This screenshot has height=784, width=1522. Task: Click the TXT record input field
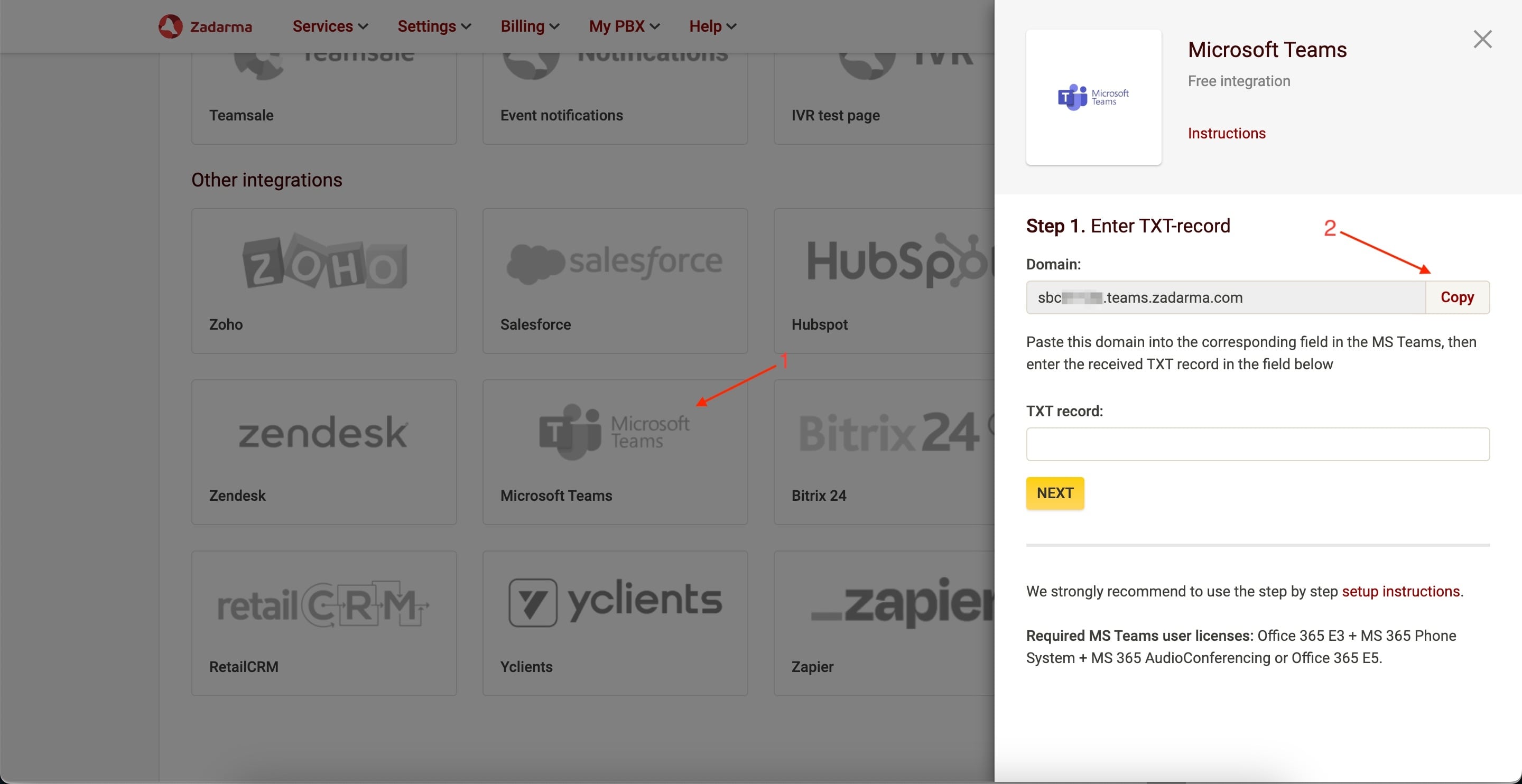(x=1257, y=444)
